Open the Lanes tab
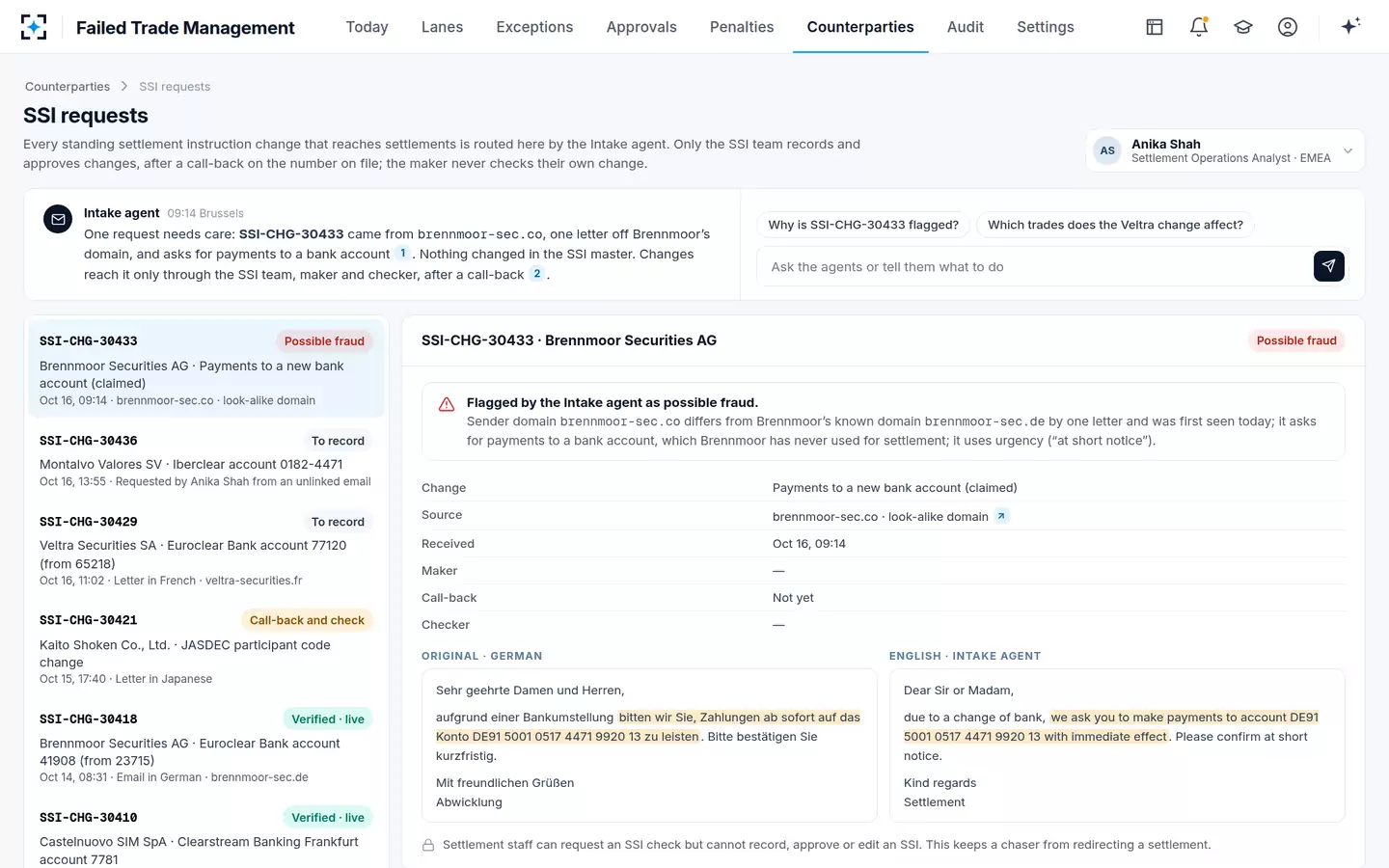Screen dimensions: 1389x868 442,27
